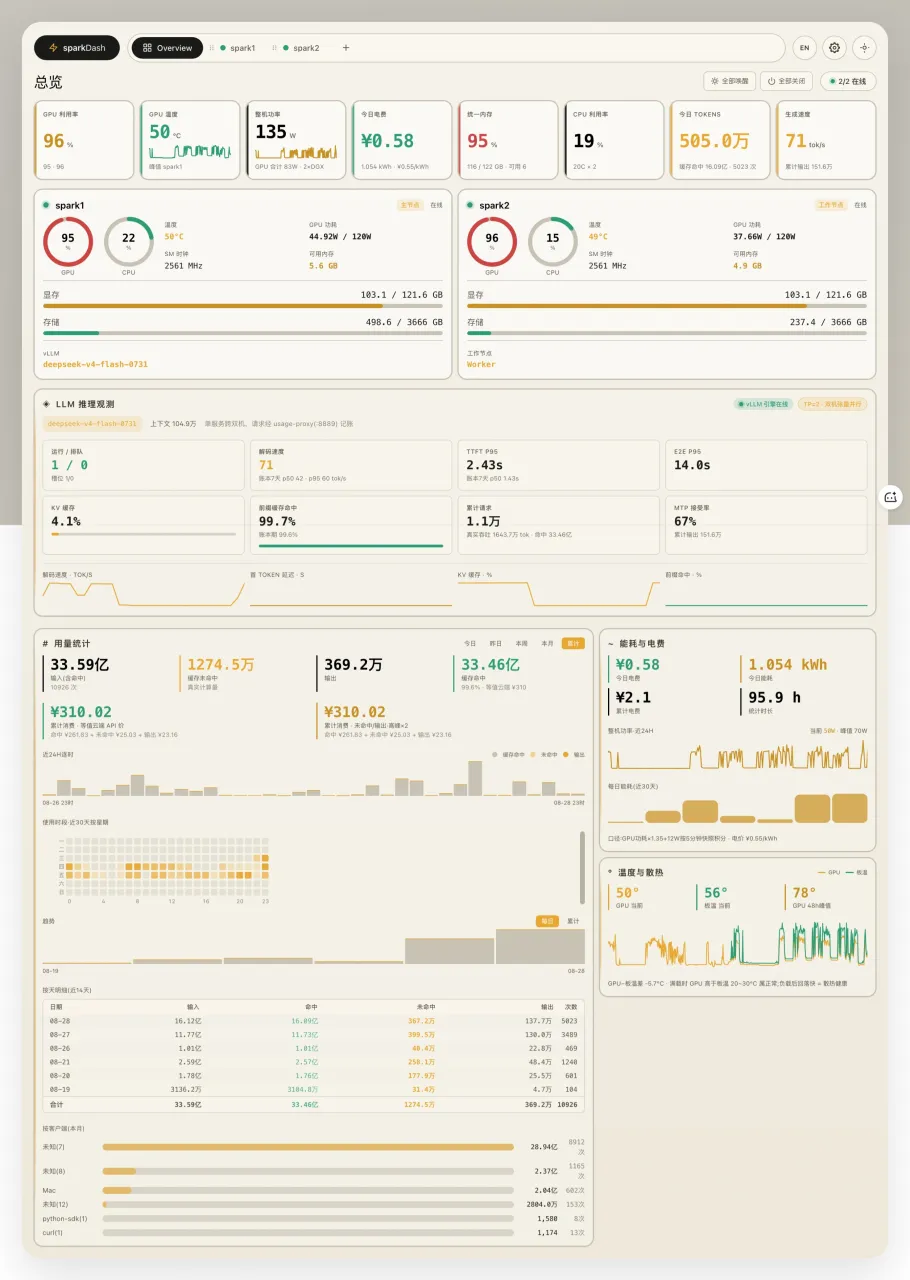This screenshot has height=1280, width=910.
Task: Click the drag handle before the spark2 tab
Action: click(275, 48)
